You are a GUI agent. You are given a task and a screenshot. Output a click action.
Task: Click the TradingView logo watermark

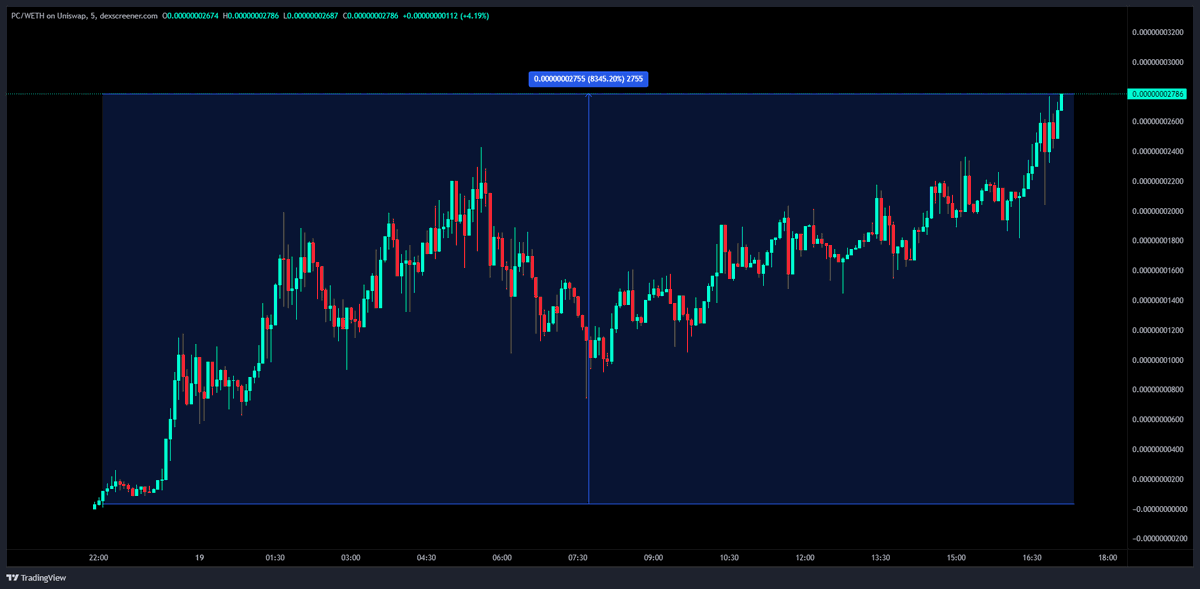(36, 577)
